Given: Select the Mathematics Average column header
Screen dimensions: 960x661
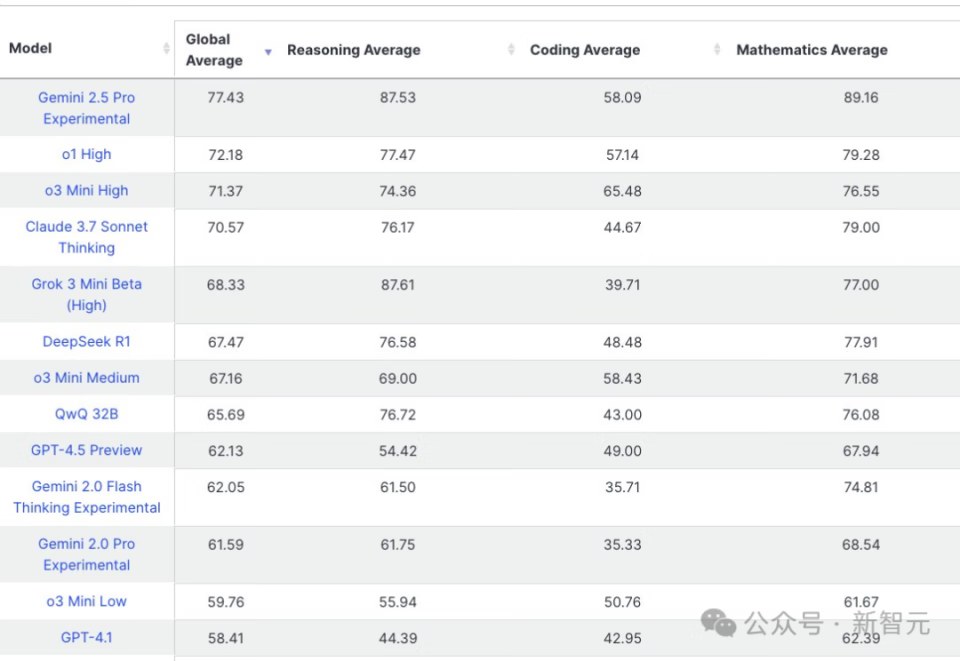Looking at the screenshot, I should (812, 50).
